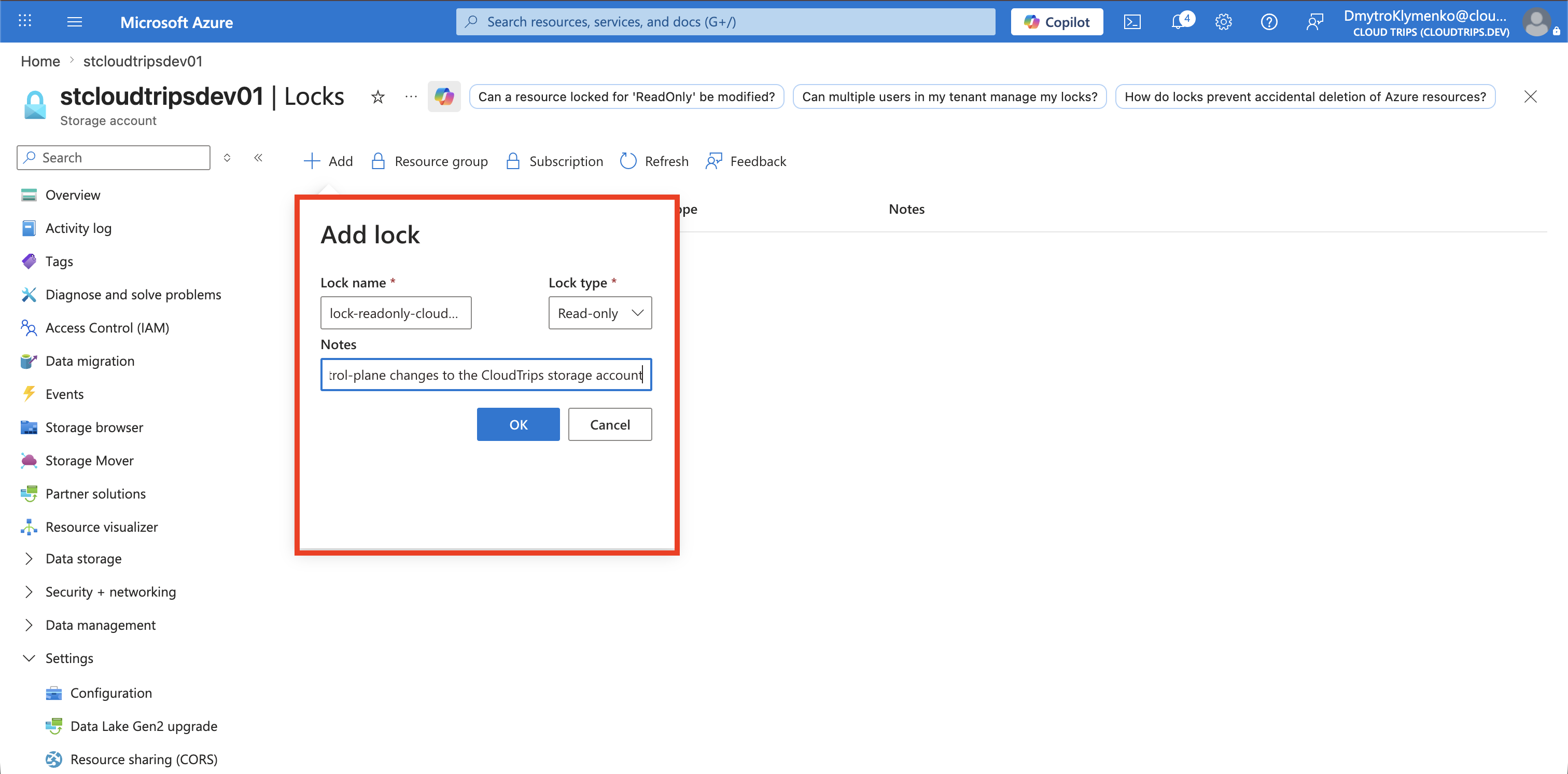Open top bar feedback icon
This screenshot has height=774, width=1568.
(1315, 22)
